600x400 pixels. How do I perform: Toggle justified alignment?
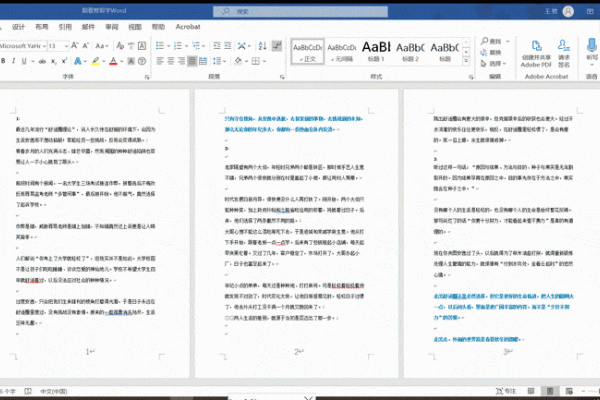click(x=192, y=61)
